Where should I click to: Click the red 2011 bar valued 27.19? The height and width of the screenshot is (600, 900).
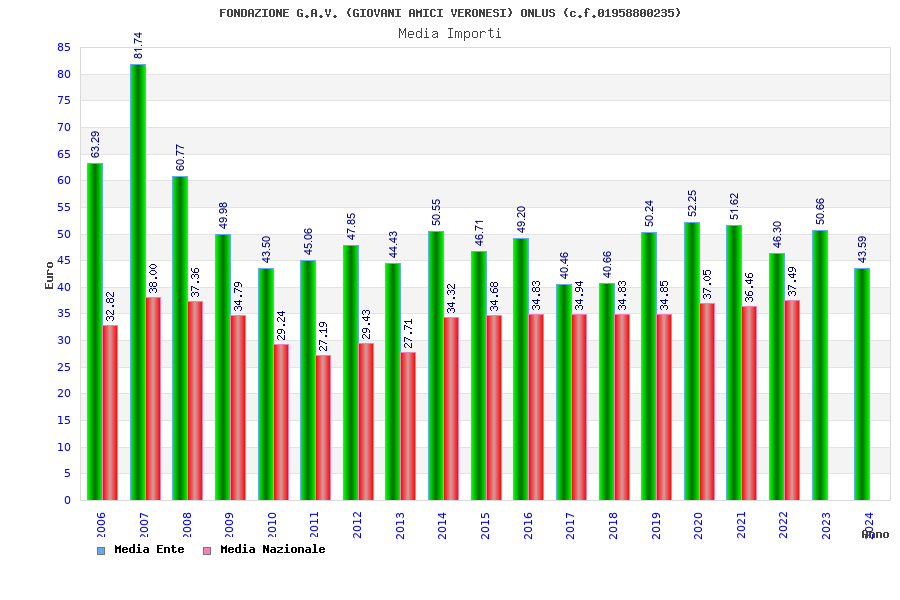(323, 427)
